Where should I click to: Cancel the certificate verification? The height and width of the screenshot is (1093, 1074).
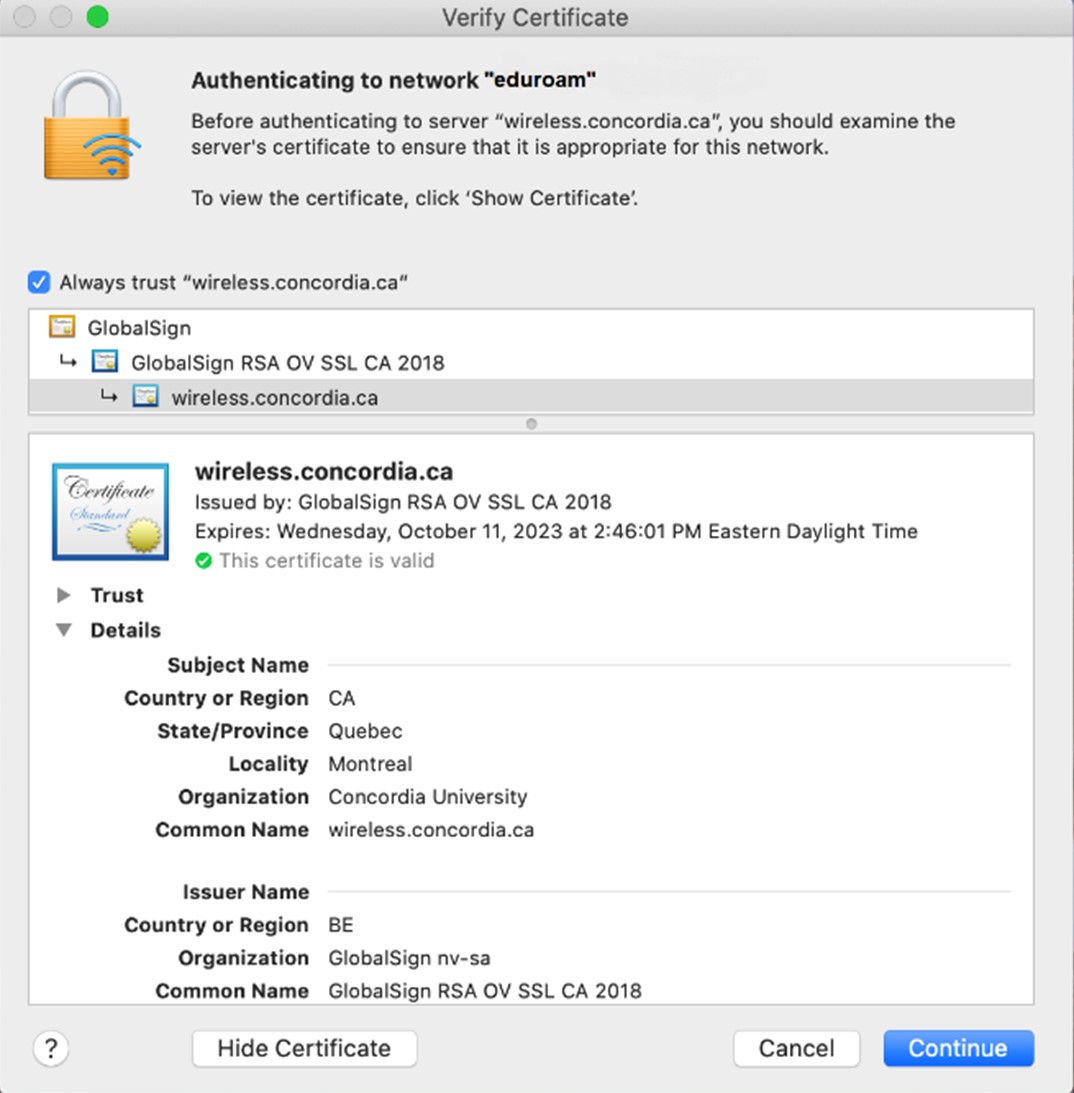(797, 1048)
